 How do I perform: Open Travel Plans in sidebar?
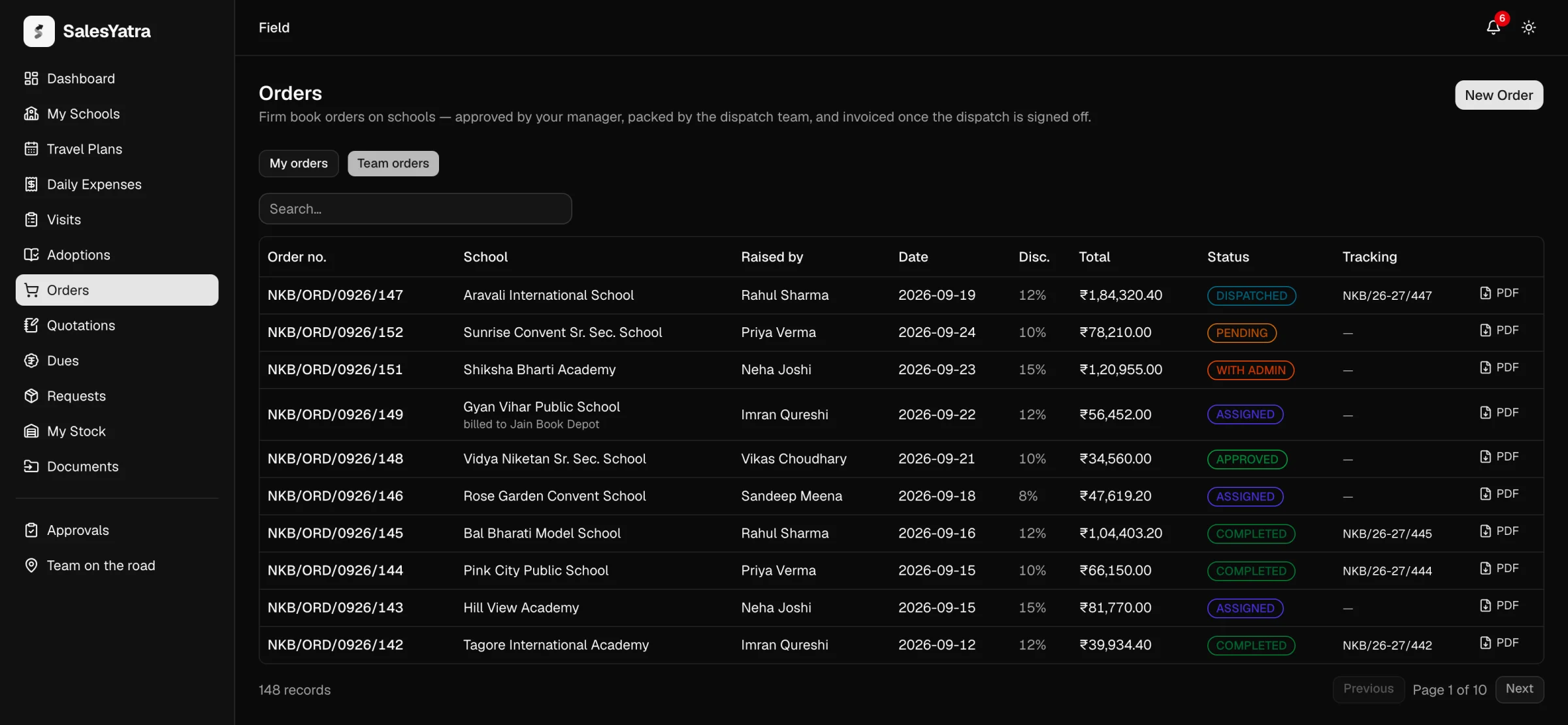point(117,149)
